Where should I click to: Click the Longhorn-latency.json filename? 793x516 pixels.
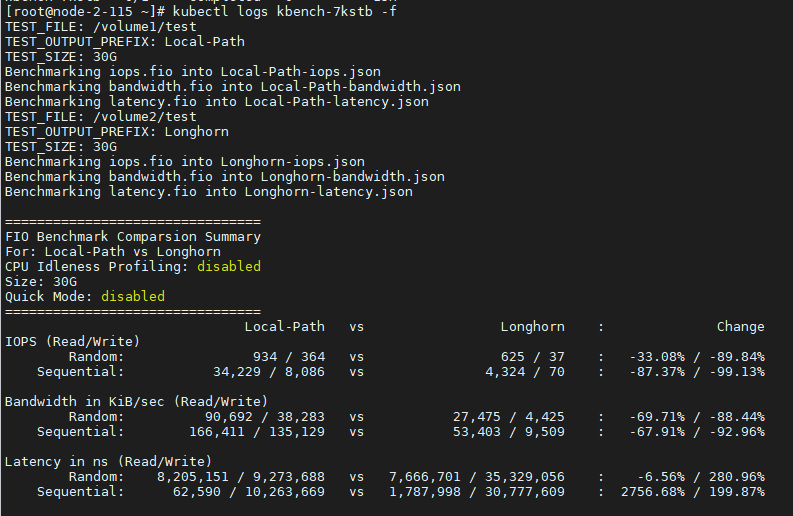[x=328, y=192]
